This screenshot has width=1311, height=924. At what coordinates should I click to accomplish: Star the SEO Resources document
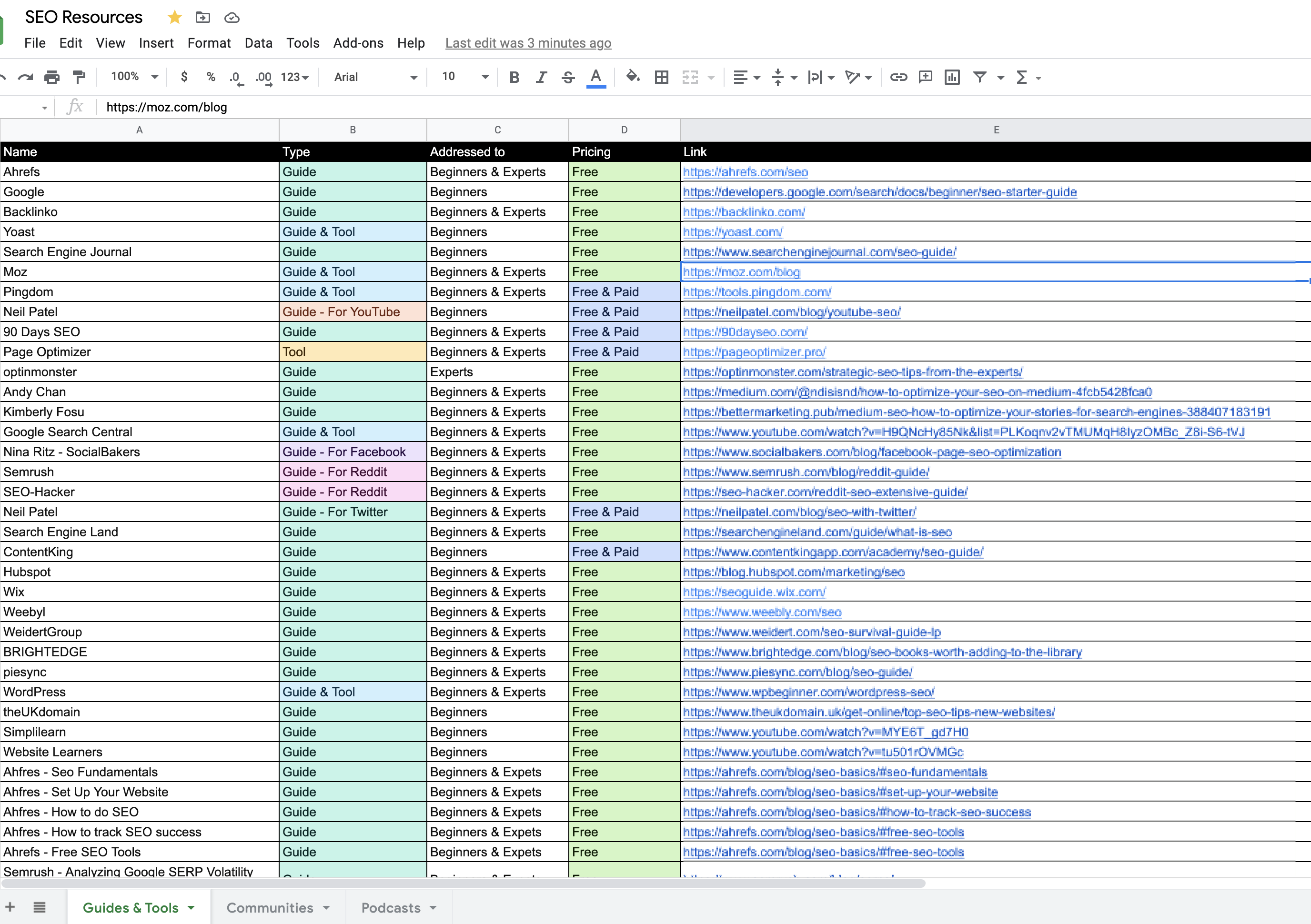pos(175,18)
